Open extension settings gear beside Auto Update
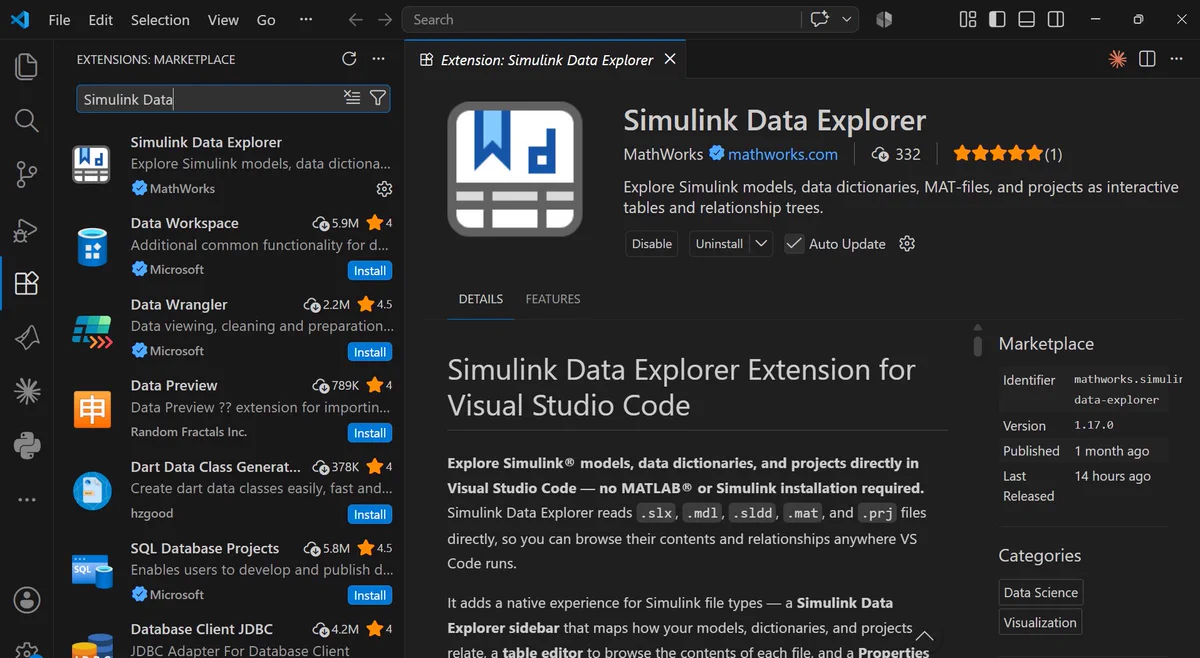This screenshot has height=658, width=1200. [907, 244]
